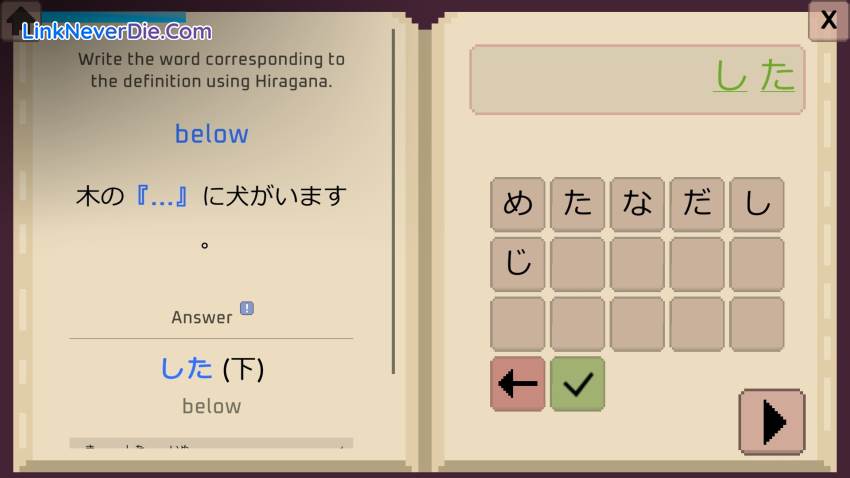The image size is (850, 478).
Task: Pick the な hiragana tile
Action: (637, 204)
